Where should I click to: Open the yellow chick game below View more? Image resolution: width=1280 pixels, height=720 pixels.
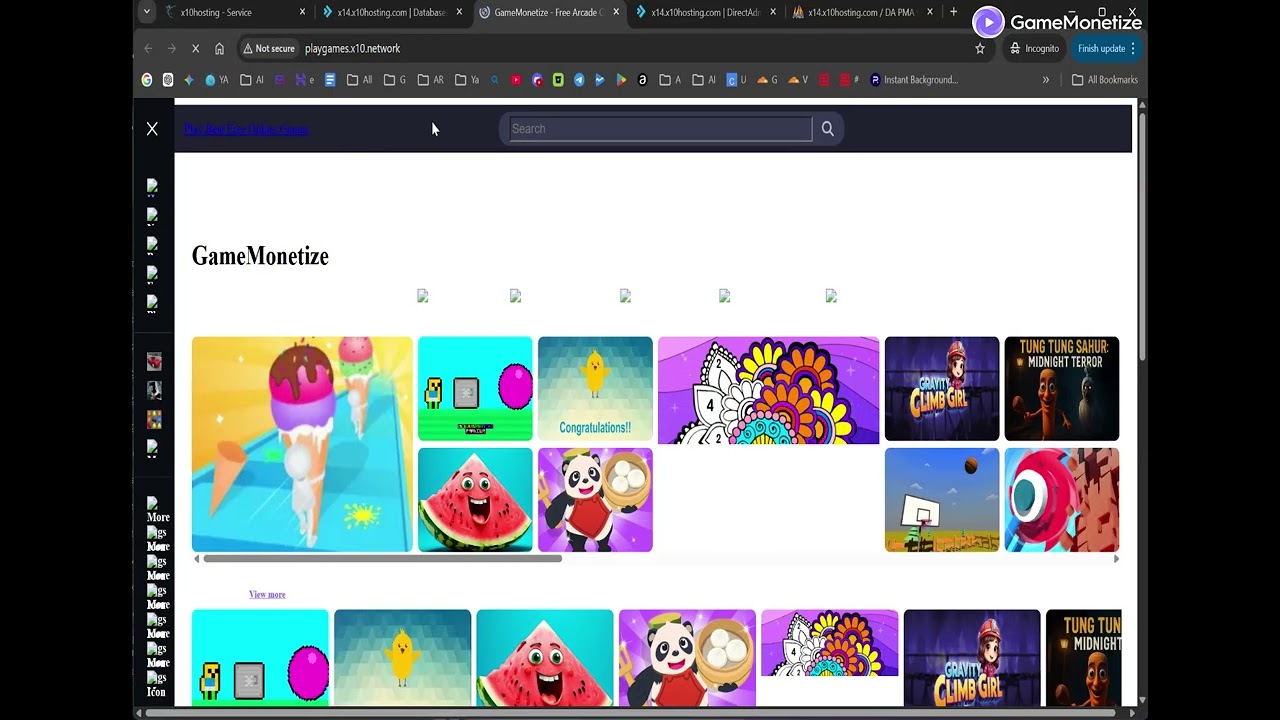(x=402, y=658)
